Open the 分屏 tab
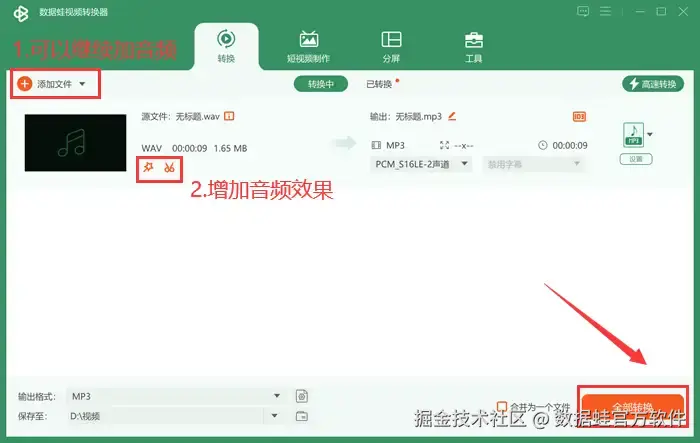This screenshot has width=700, height=443. tap(391, 46)
